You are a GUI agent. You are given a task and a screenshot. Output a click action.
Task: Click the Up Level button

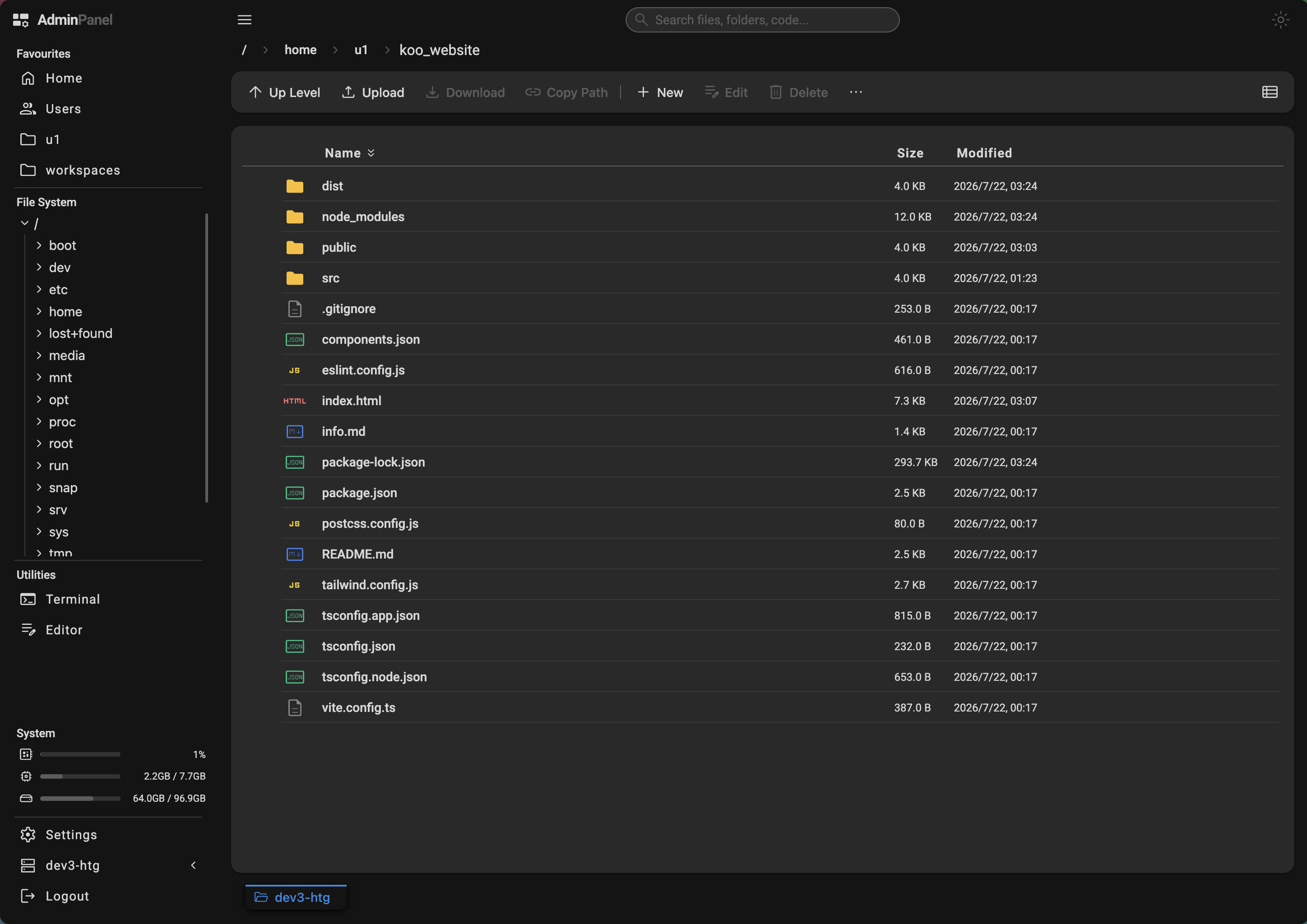pos(285,92)
